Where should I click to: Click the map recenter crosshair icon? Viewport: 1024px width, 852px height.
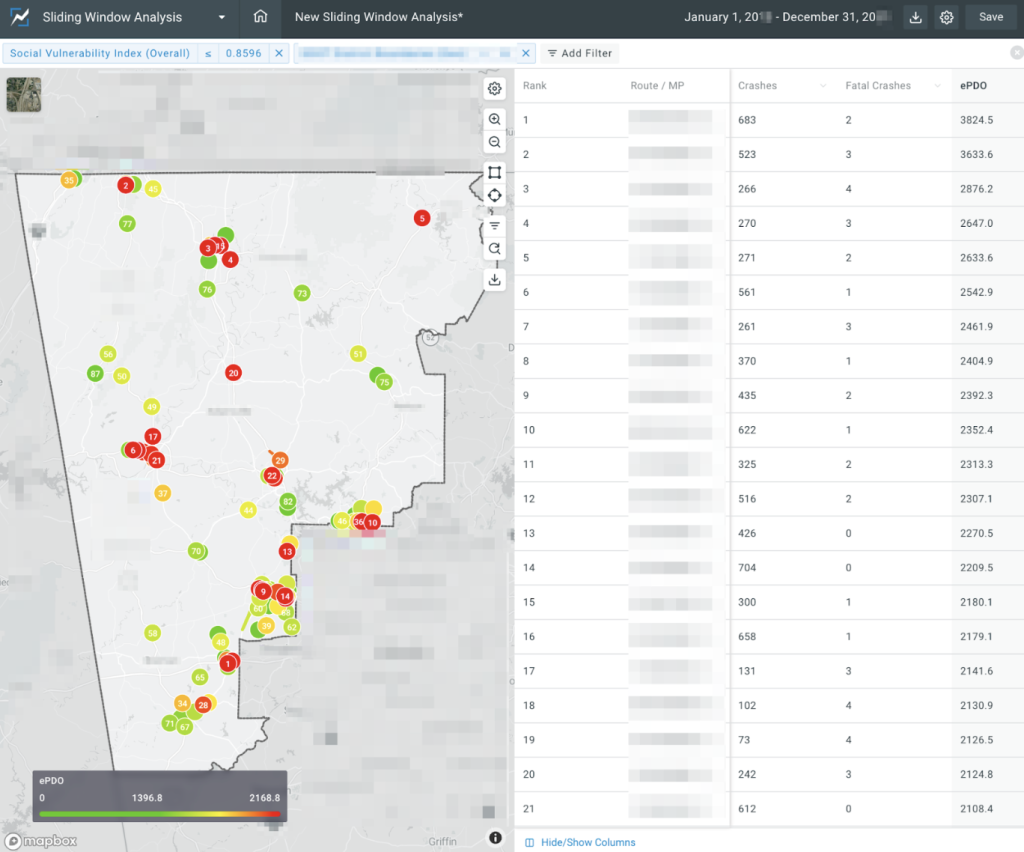click(x=494, y=195)
